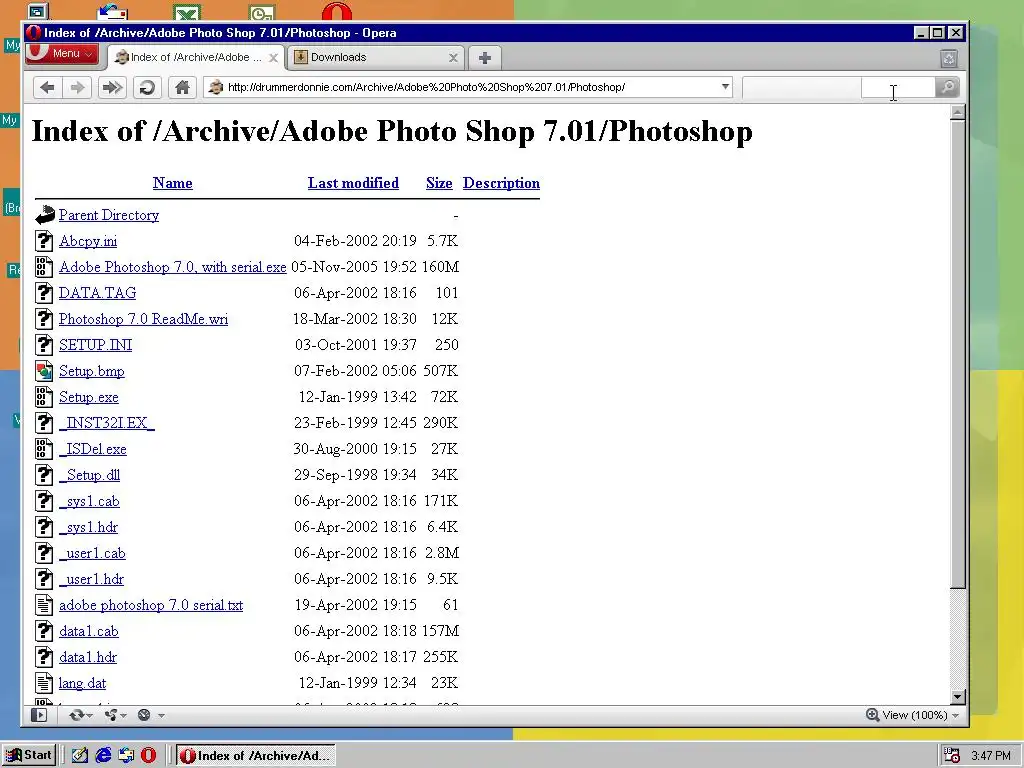1024x768 pixels.
Task: Expand the Opera Turbo dropdown arrow
Action: pos(161,716)
